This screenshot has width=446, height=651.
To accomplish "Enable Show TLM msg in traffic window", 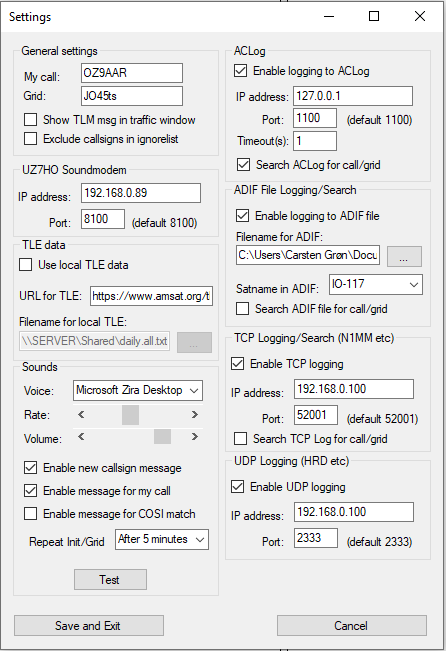I will coord(30,120).
